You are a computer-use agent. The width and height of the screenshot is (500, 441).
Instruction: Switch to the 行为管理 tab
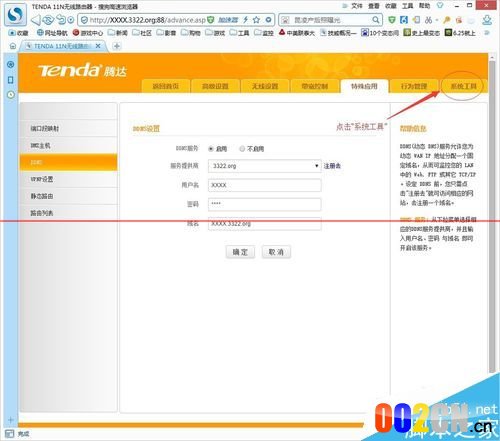[414, 86]
